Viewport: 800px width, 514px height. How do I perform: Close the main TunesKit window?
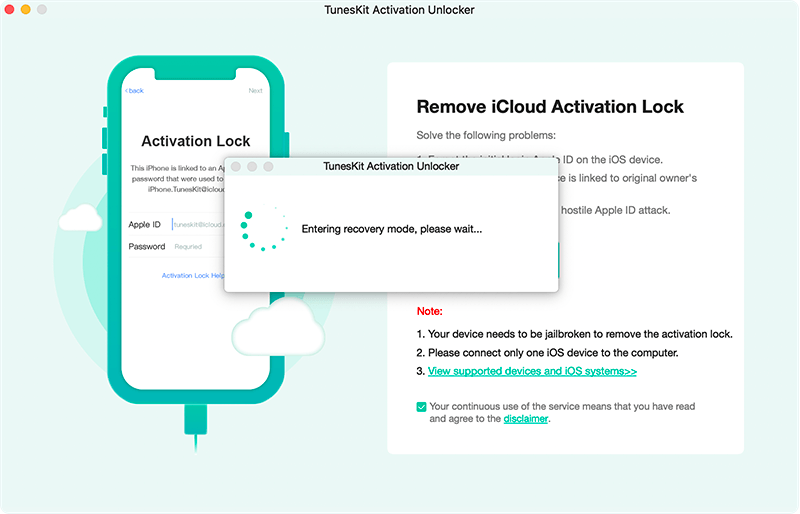12,10
